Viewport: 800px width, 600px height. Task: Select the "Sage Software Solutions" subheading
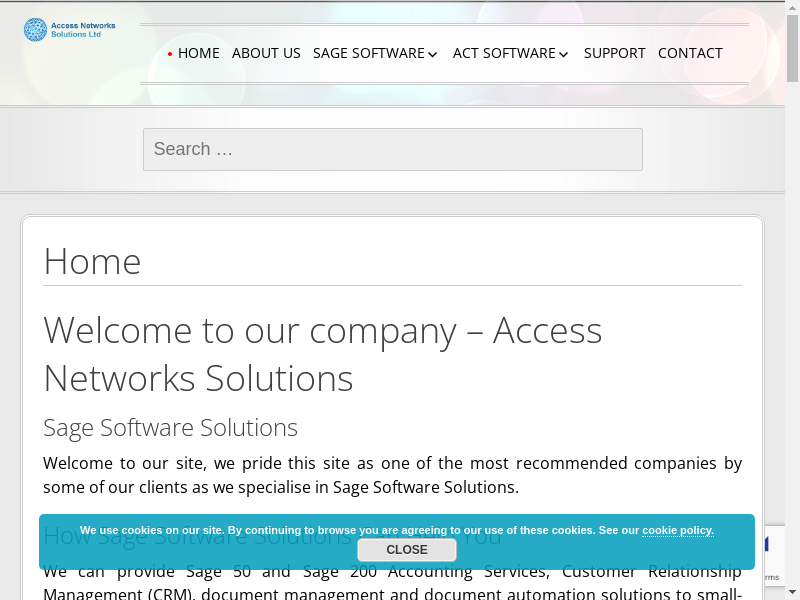pyautogui.click(x=170, y=428)
